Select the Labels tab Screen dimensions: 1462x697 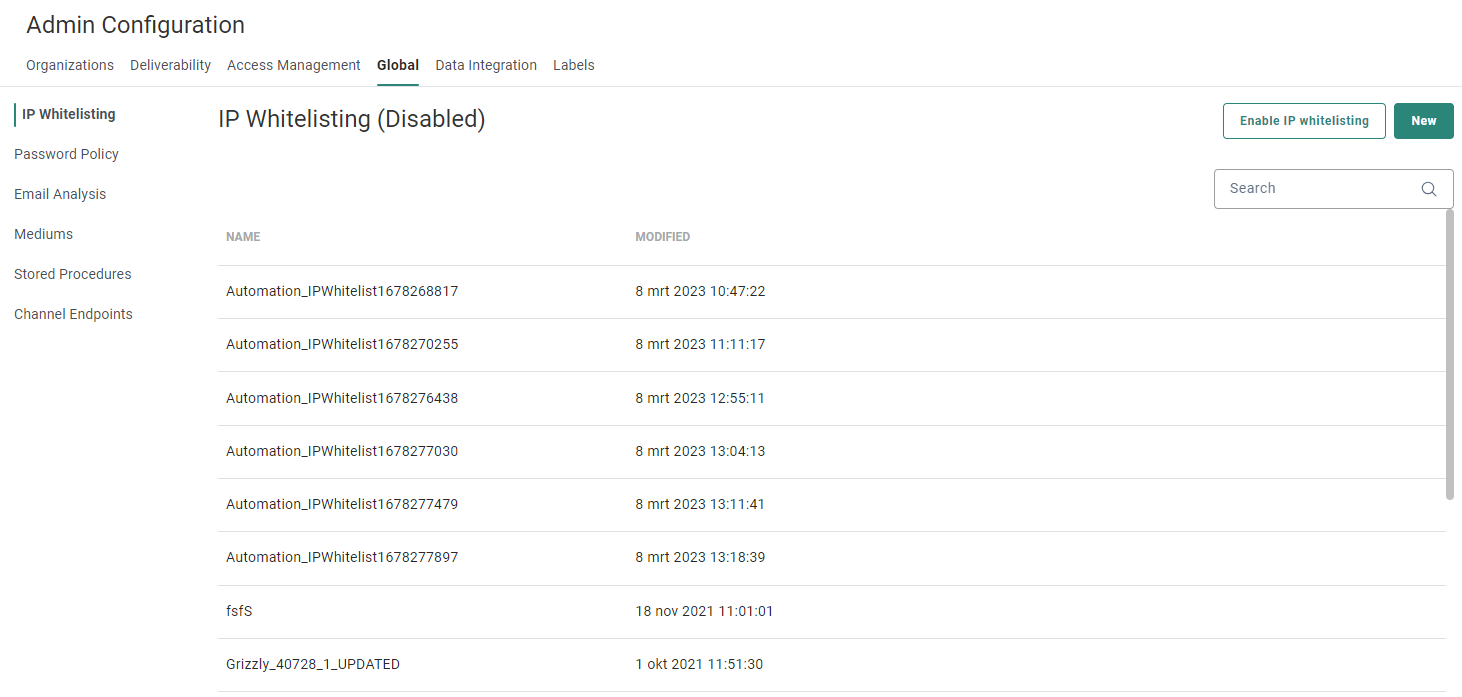tap(573, 65)
